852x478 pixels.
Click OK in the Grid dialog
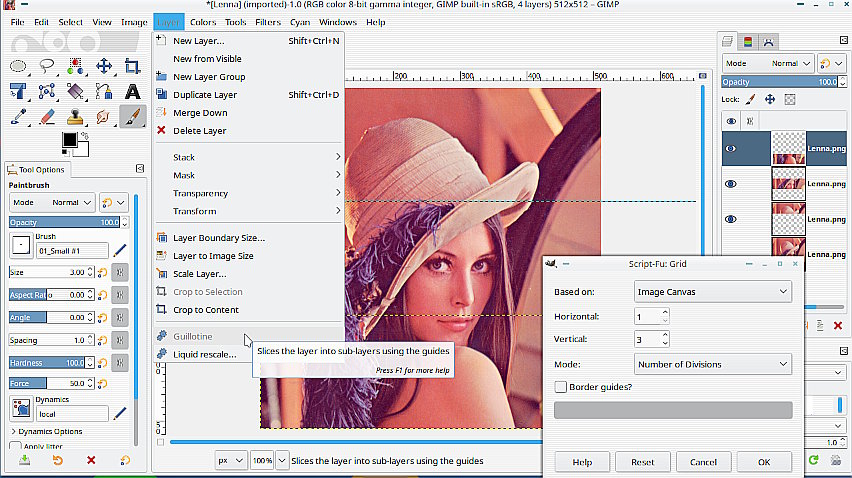pyautogui.click(x=764, y=462)
